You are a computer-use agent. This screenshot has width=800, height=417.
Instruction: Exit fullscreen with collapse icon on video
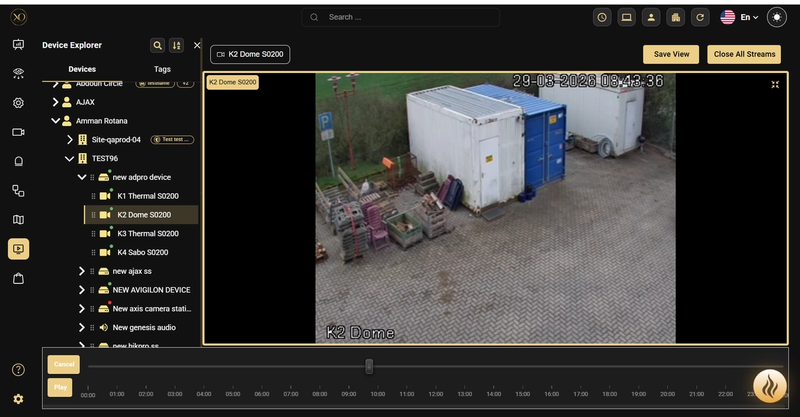click(775, 84)
